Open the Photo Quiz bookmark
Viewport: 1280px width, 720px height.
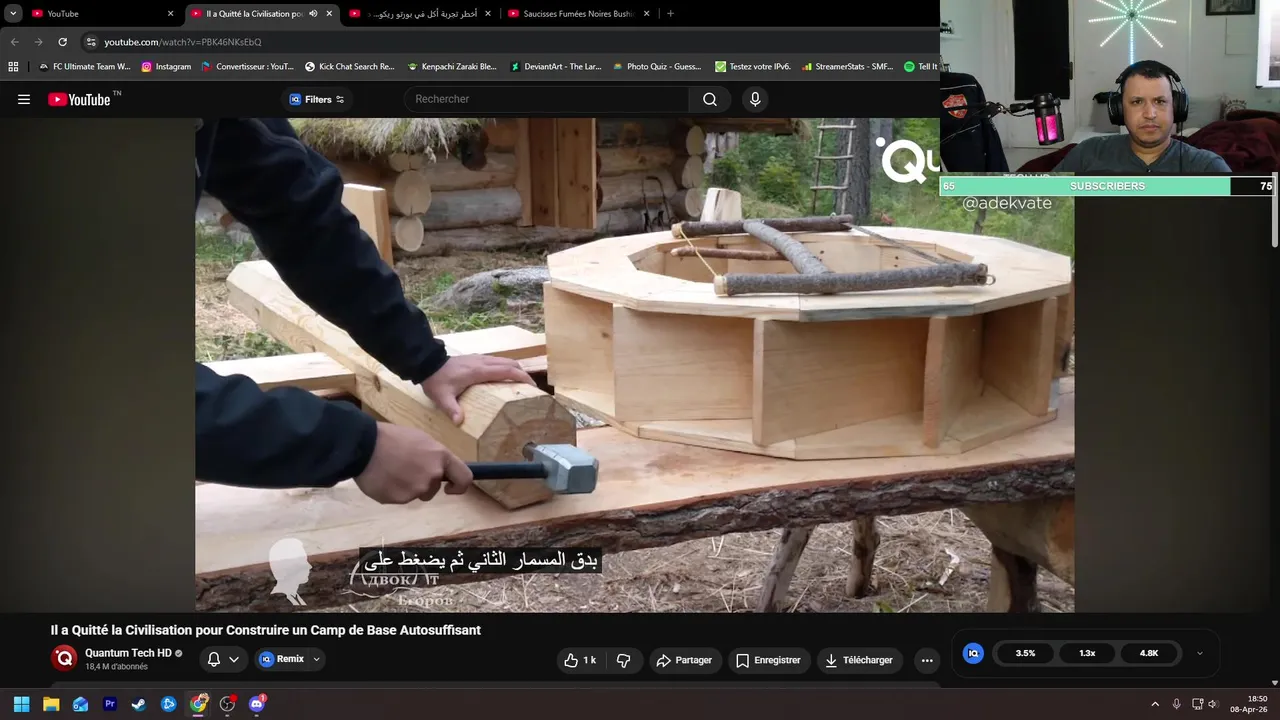656,67
